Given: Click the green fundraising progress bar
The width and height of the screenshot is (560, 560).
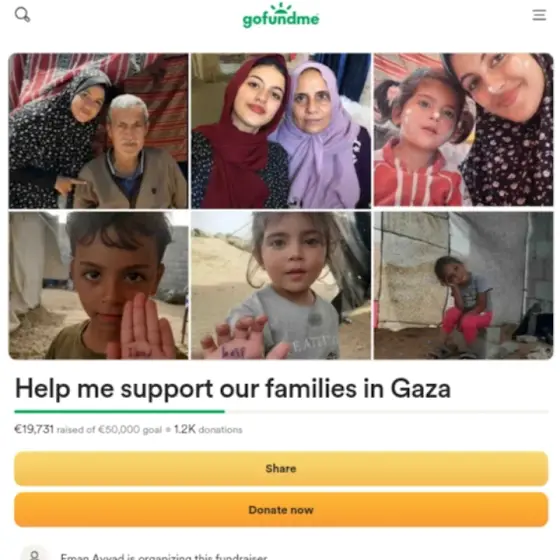Looking at the screenshot, I should click(x=119, y=412).
